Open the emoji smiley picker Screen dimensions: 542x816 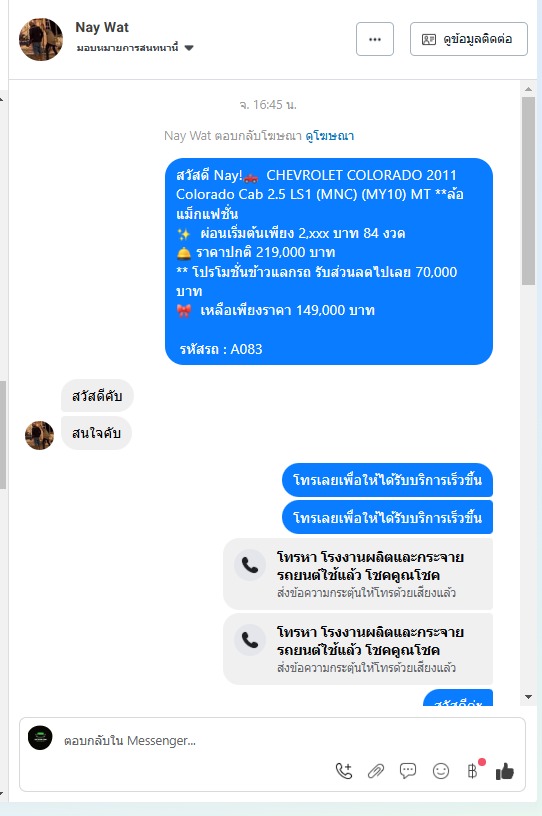pyautogui.click(x=441, y=771)
